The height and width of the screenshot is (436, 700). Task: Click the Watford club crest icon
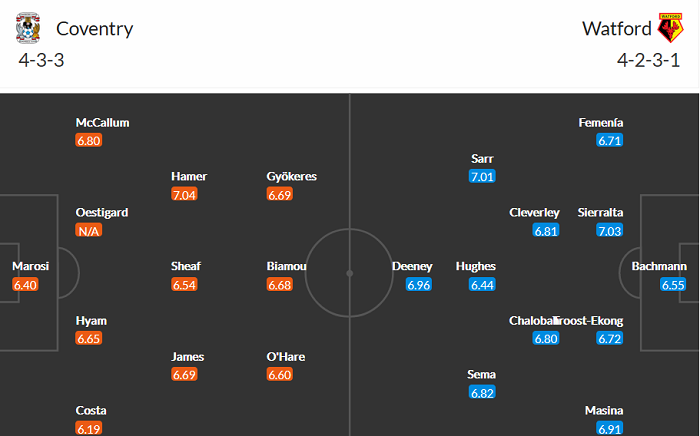pyautogui.click(x=669, y=28)
